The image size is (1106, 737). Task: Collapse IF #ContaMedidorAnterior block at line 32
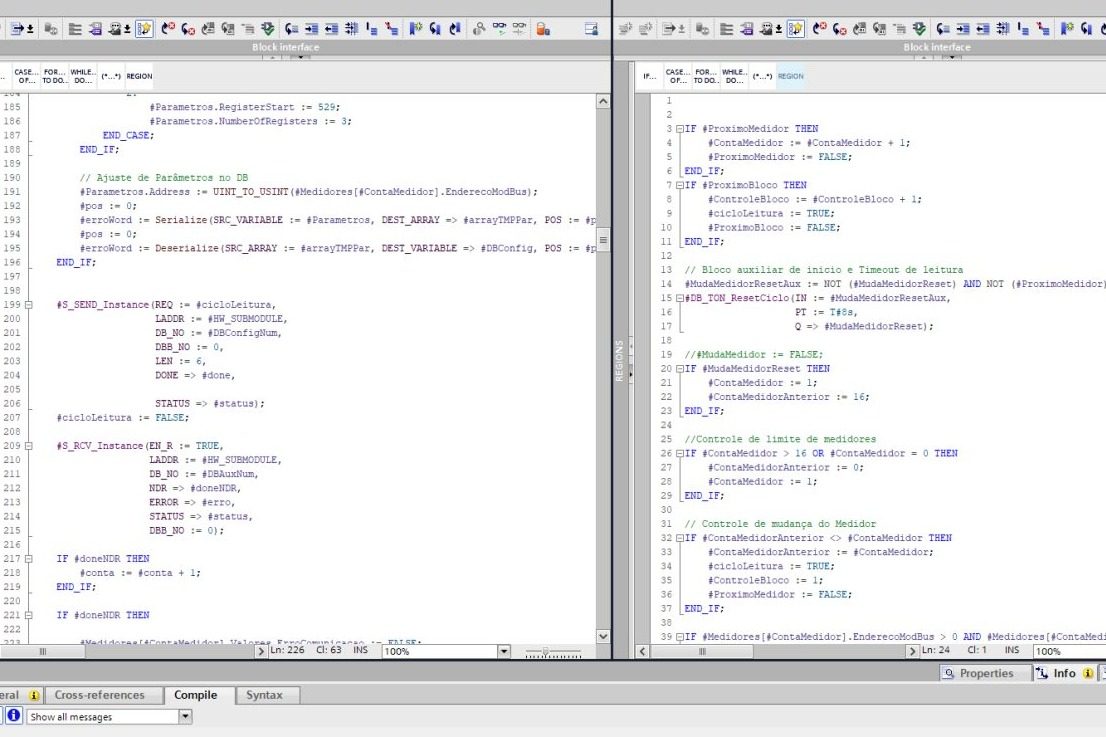(x=680, y=538)
